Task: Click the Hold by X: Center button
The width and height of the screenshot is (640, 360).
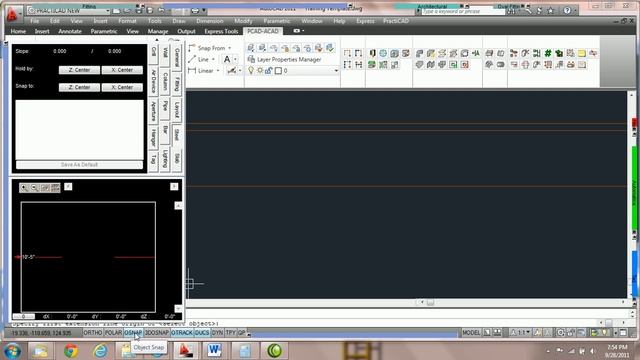Action: click(122, 70)
